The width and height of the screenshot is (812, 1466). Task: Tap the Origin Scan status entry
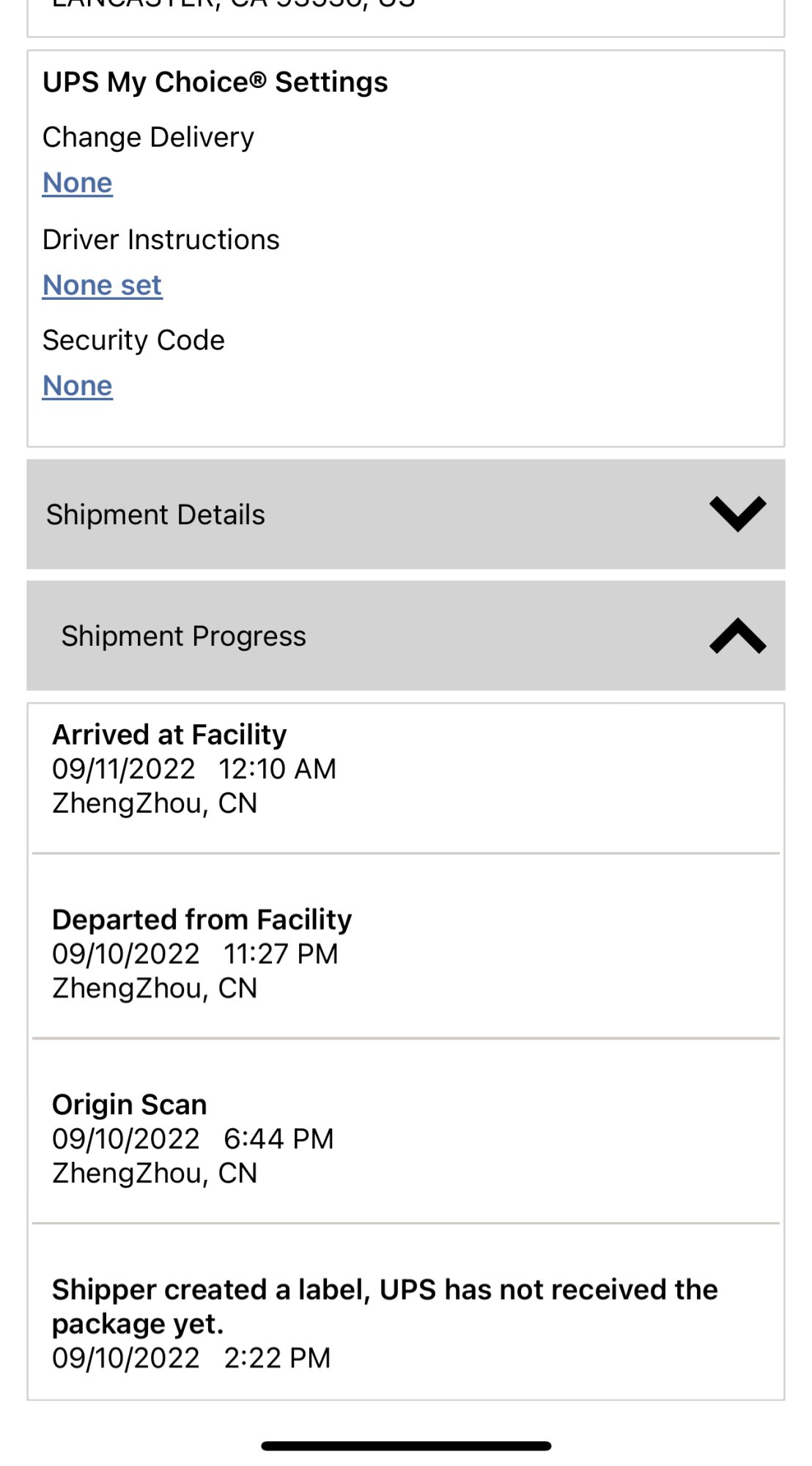[x=130, y=1105]
